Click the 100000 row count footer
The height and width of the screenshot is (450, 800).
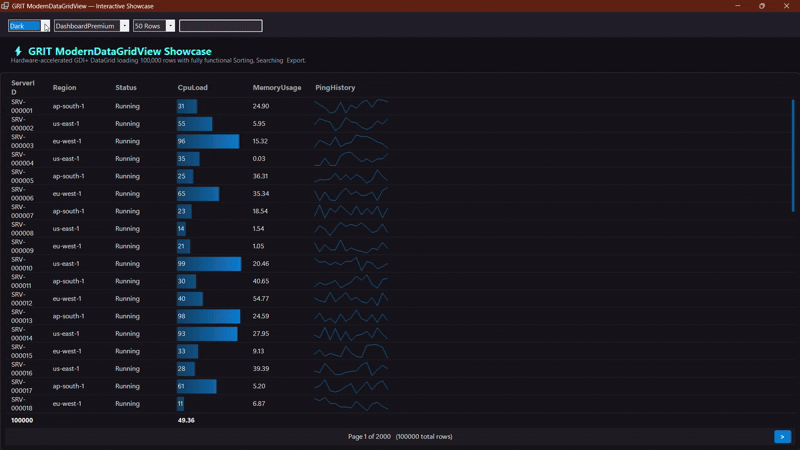pos(22,420)
